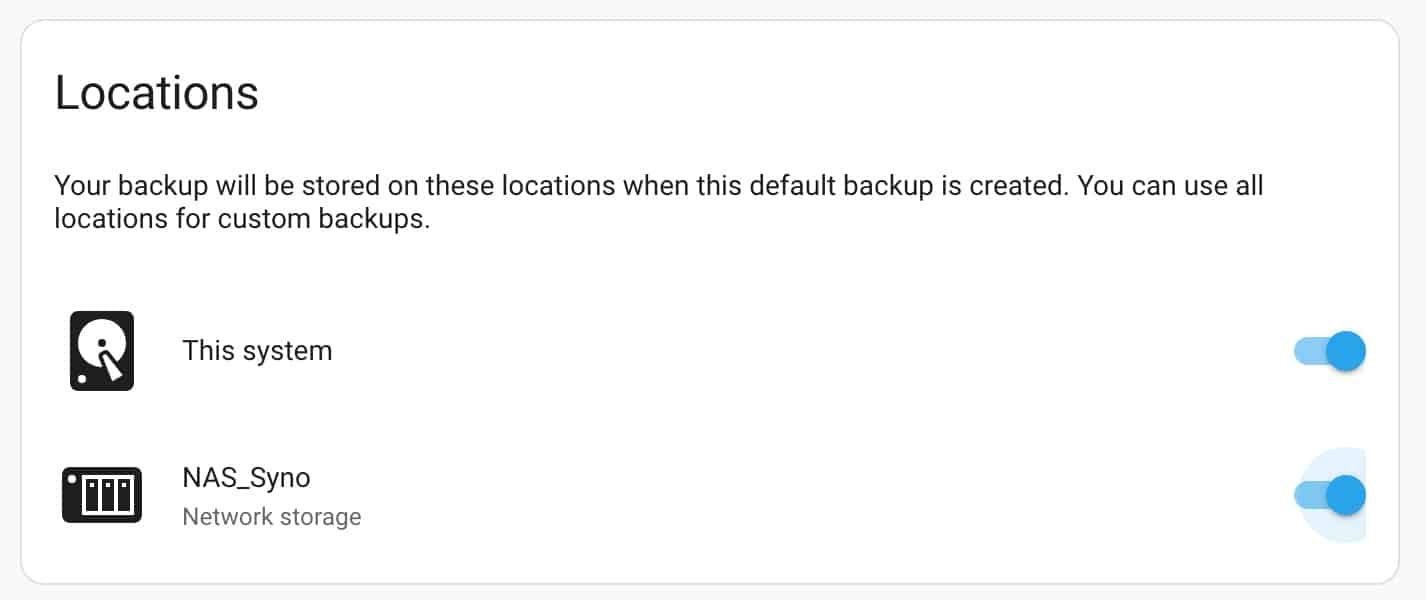The height and width of the screenshot is (600, 1426).
Task: Disable the This system backup location toggle
Action: pyautogui.click(x=1330, y=351)
